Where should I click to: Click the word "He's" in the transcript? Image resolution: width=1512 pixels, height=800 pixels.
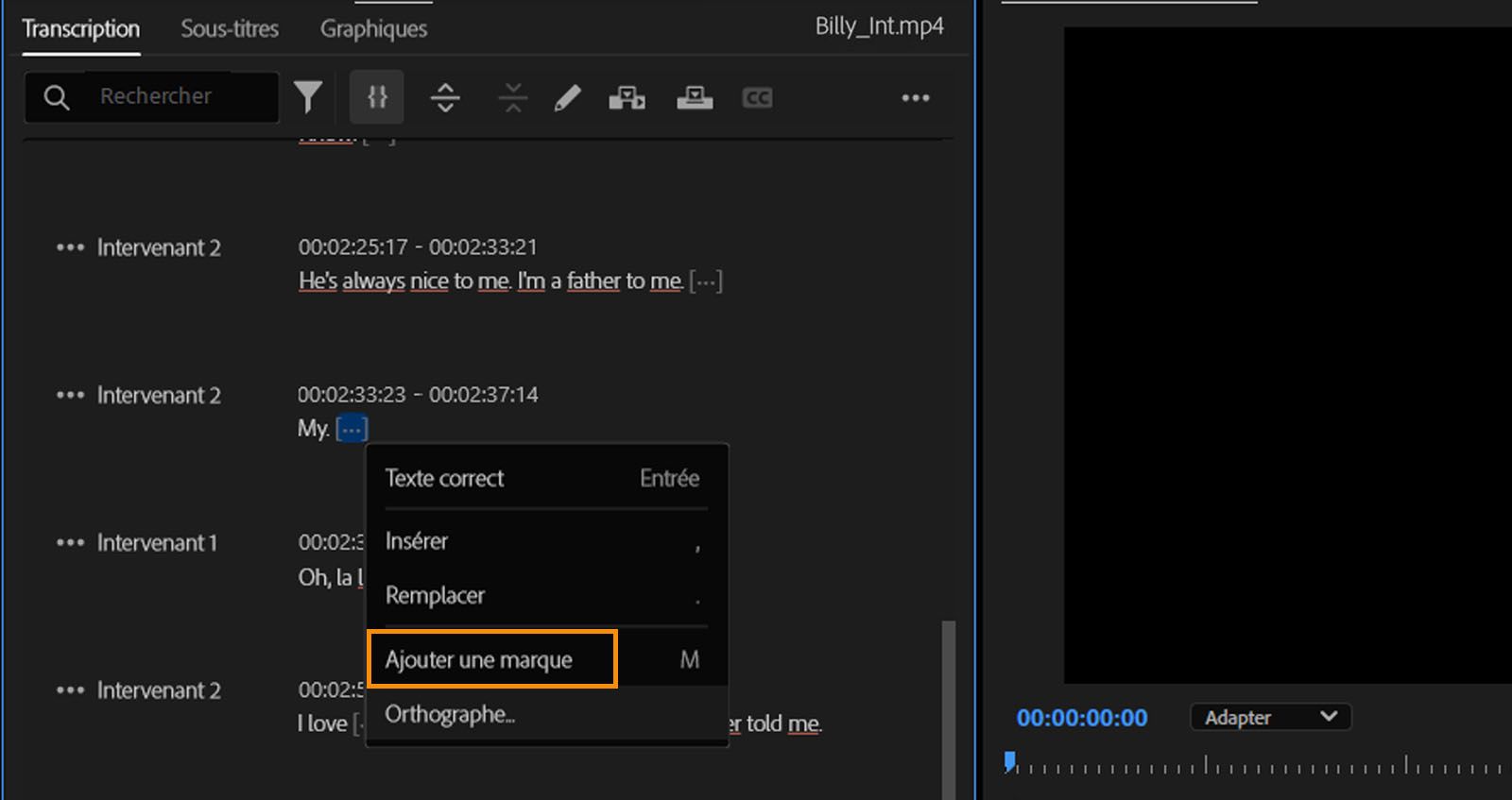pos(318,281)
